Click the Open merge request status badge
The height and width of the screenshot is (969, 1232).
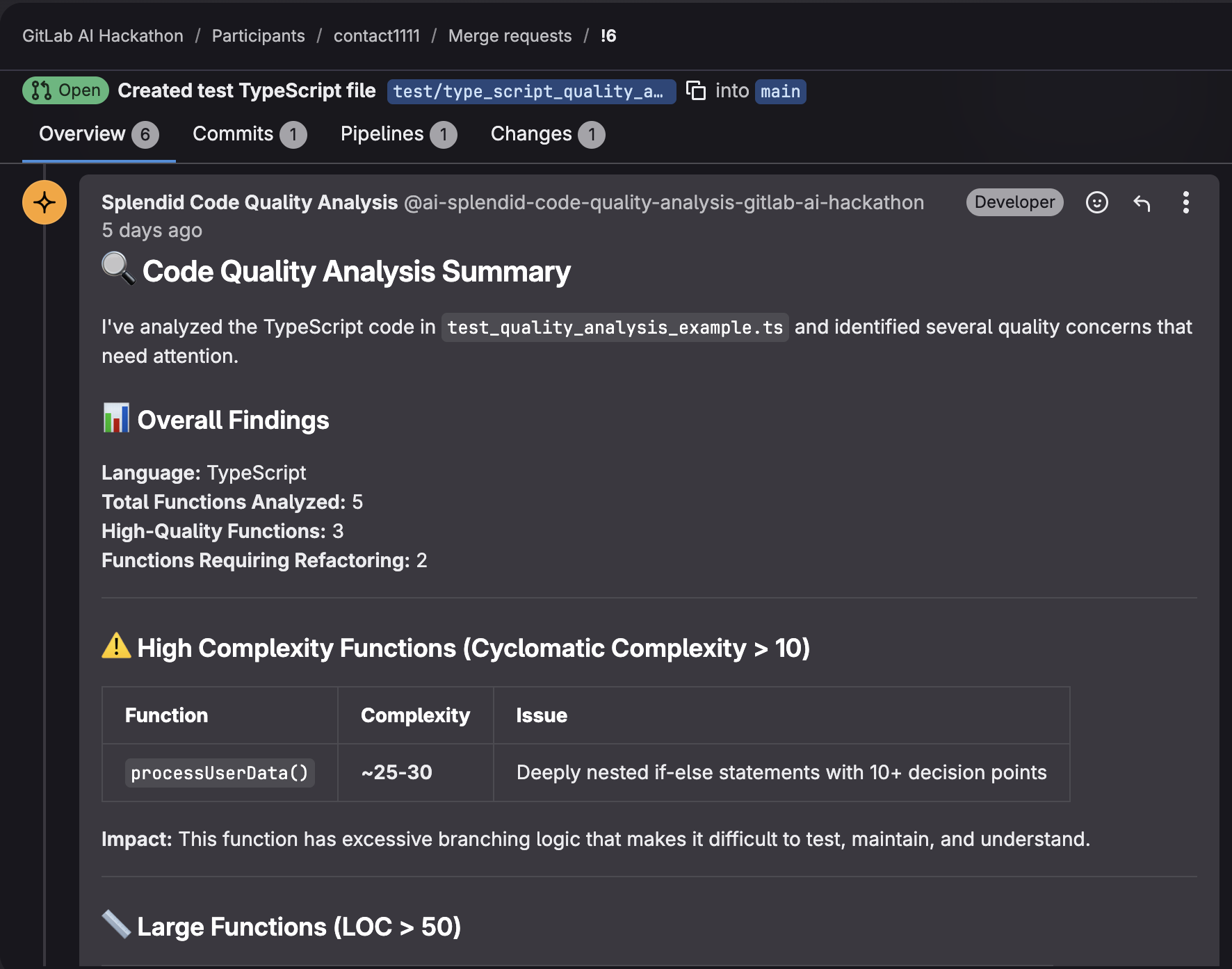click(65, 90)
